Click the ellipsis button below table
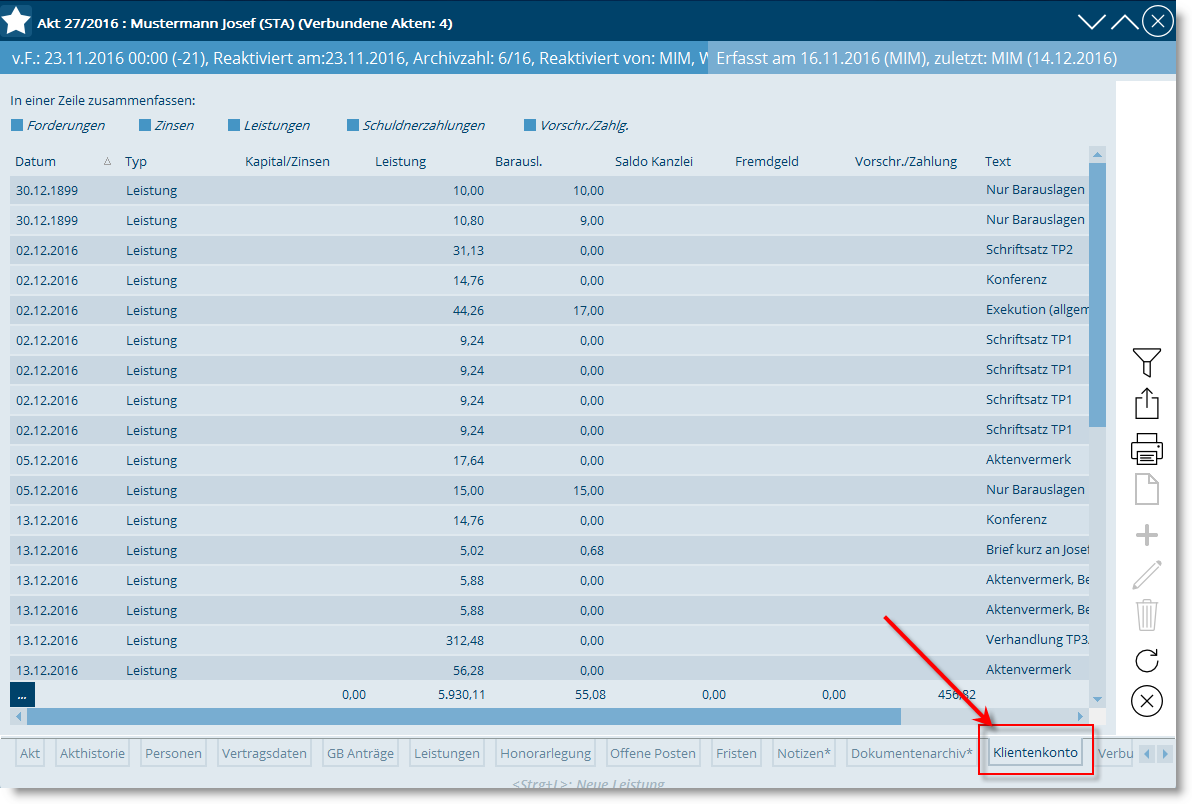Image resolution: width=1192 pixels, height=804 pixels. coord(22,694)
